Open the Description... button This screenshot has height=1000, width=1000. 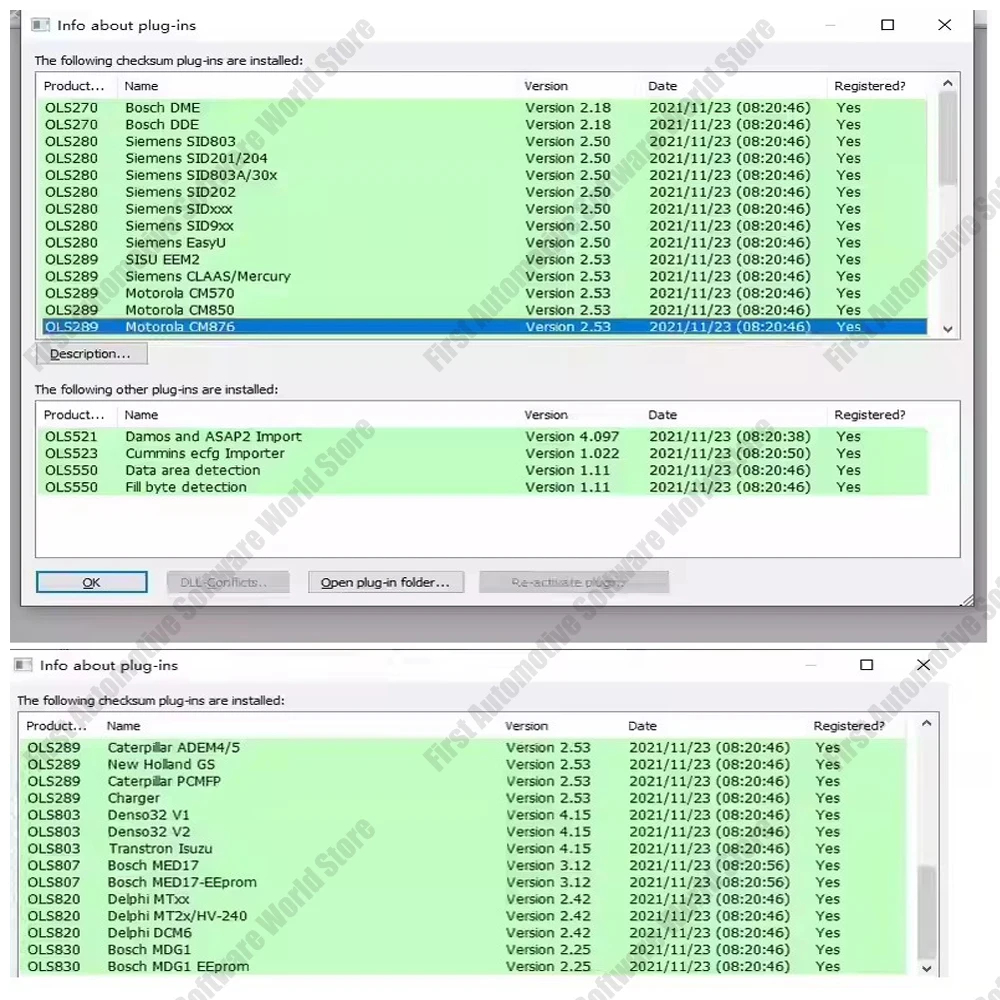(92, 354)
